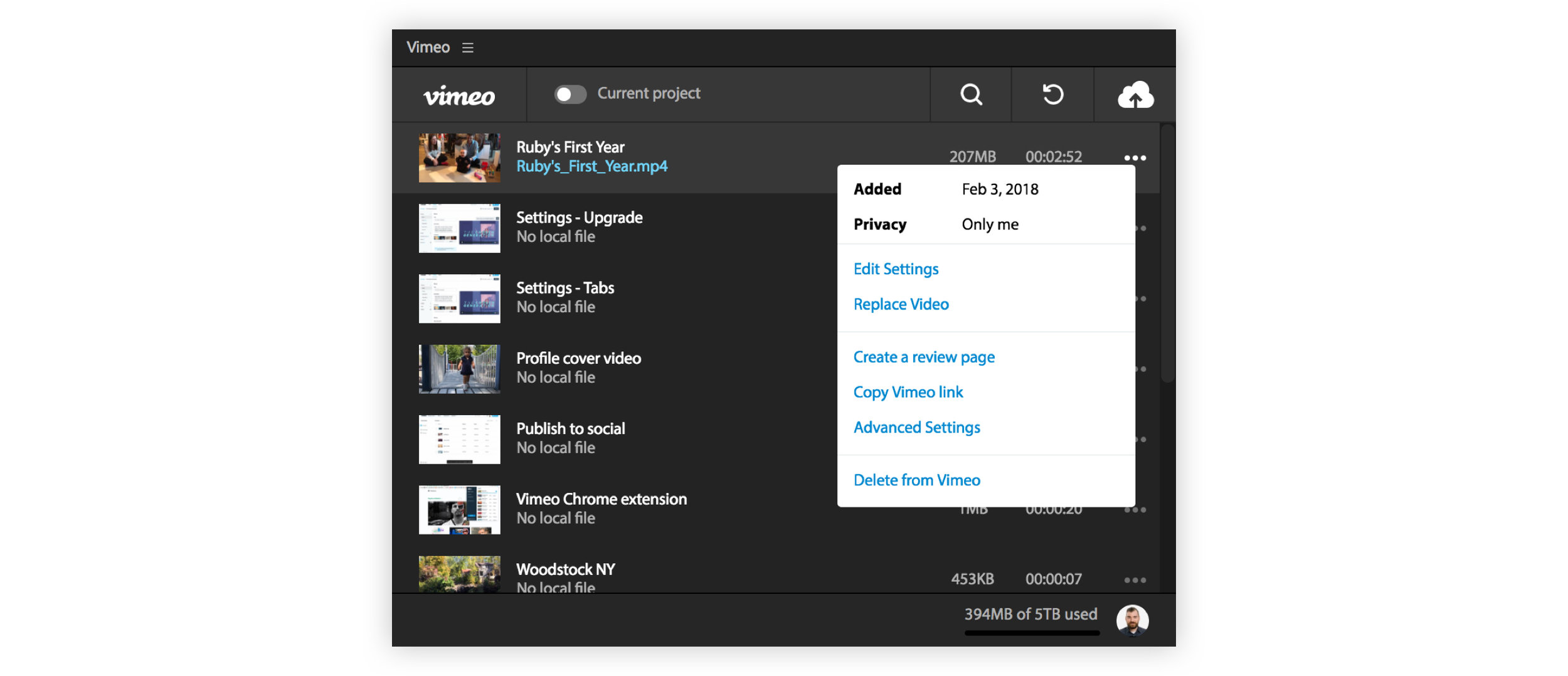Select the Ruby's First Year title

[570, 147]
